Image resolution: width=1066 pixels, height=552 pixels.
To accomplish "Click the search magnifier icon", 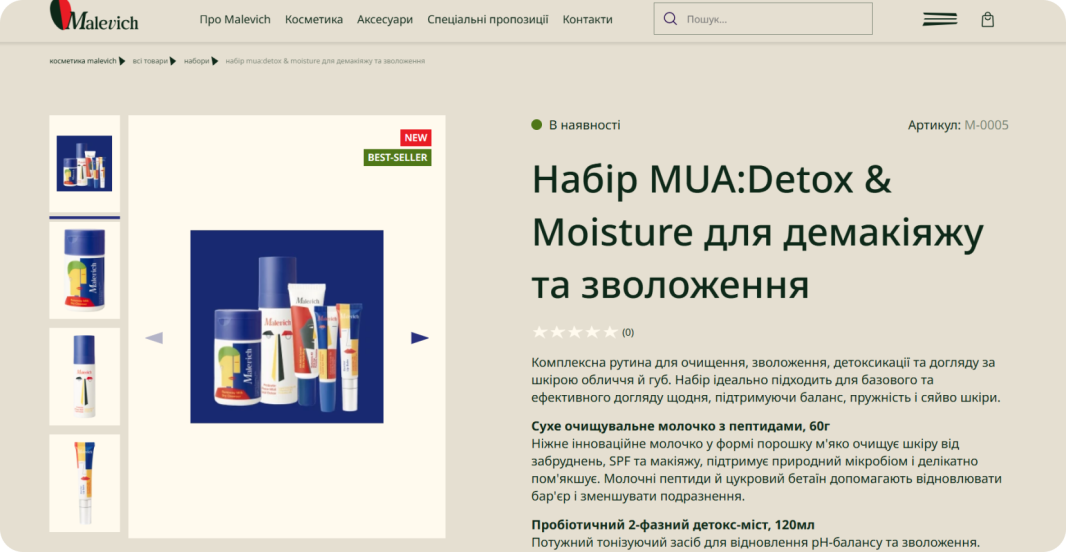I will coord(670,19).
